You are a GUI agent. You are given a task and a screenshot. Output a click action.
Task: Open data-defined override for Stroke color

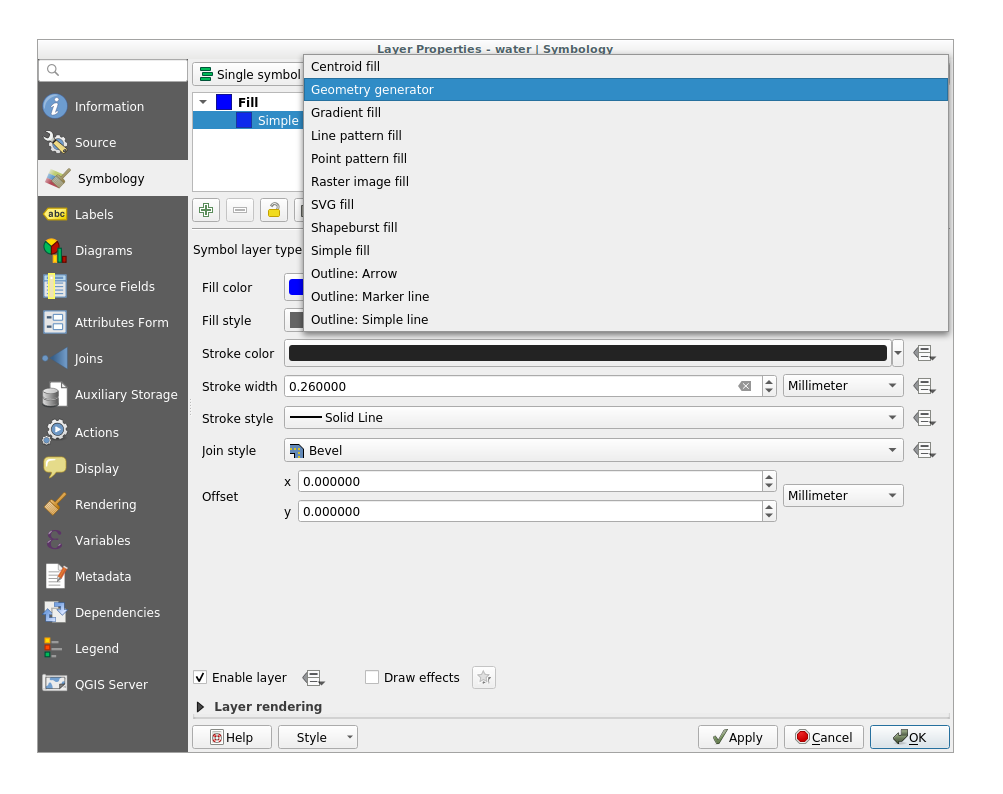tap(923, 353)
